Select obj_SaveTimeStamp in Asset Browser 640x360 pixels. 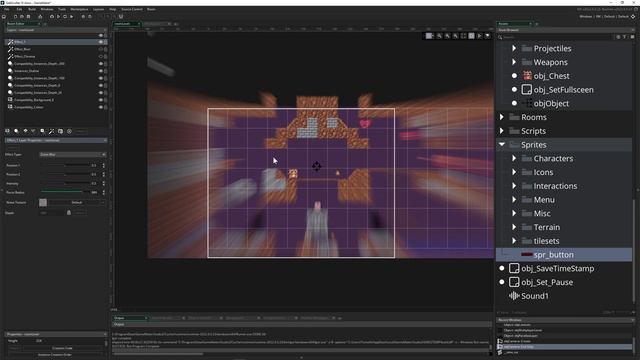[558, 268]
